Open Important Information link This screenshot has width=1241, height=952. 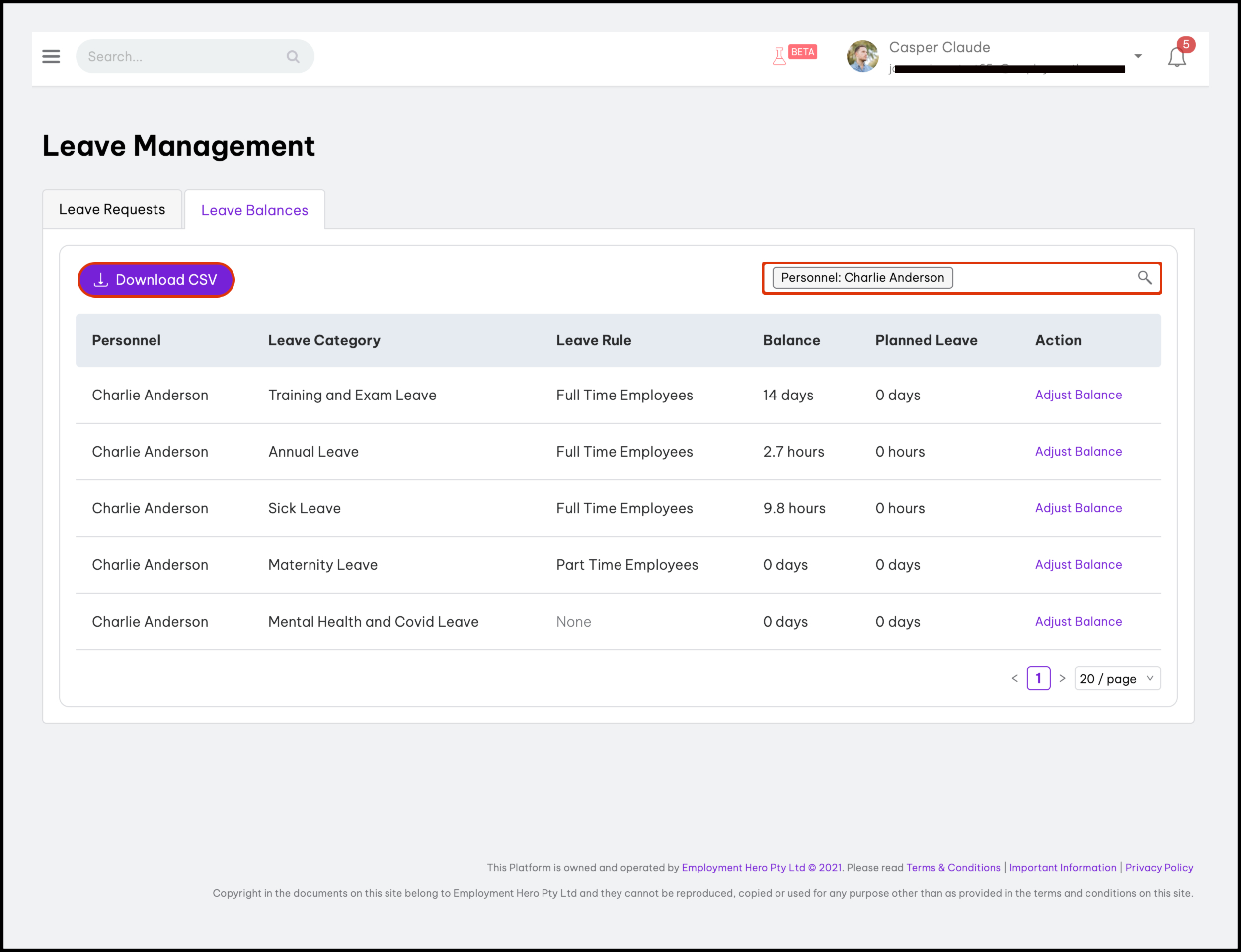pyautogui.click(x=1063, y=868)
